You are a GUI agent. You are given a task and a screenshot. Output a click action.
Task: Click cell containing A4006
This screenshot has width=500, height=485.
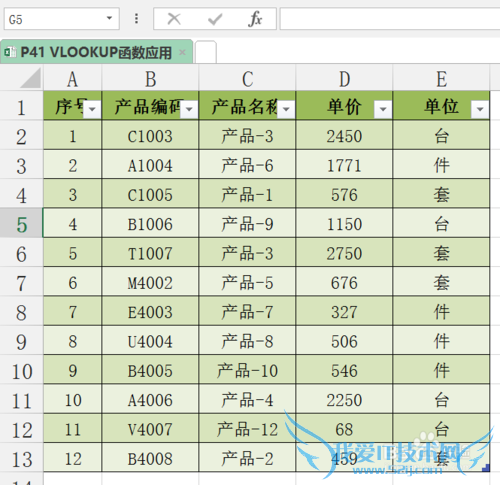[150, 400]
